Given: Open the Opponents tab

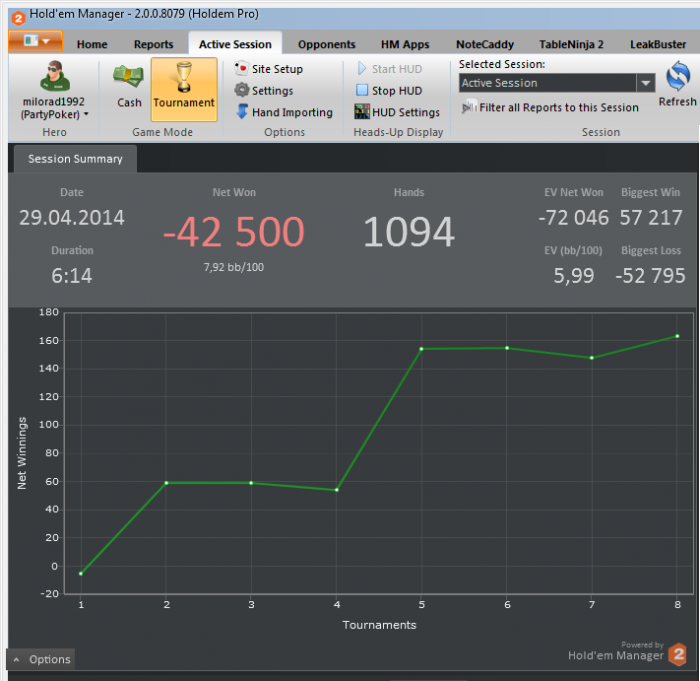Looking at the screenshot, I should pyautogui.click(x=326, y=44).
